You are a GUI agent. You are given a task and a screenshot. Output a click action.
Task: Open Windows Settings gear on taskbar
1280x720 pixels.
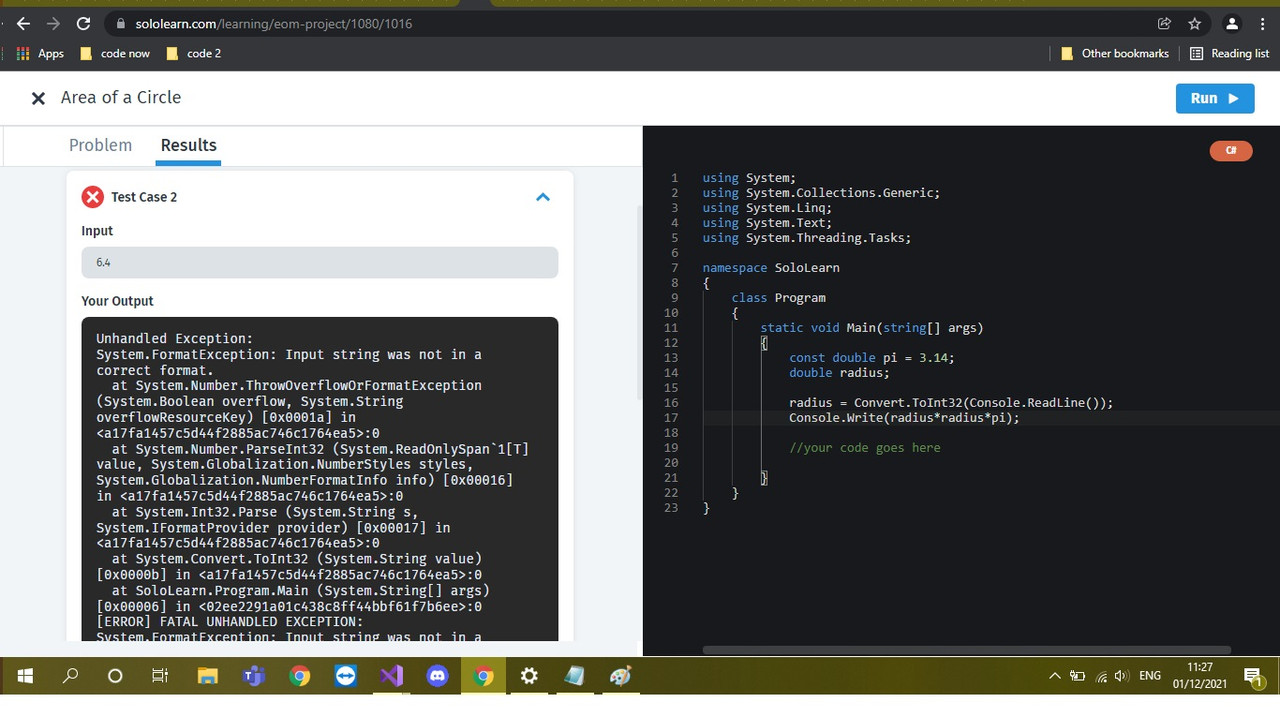(x=529, y=677)
